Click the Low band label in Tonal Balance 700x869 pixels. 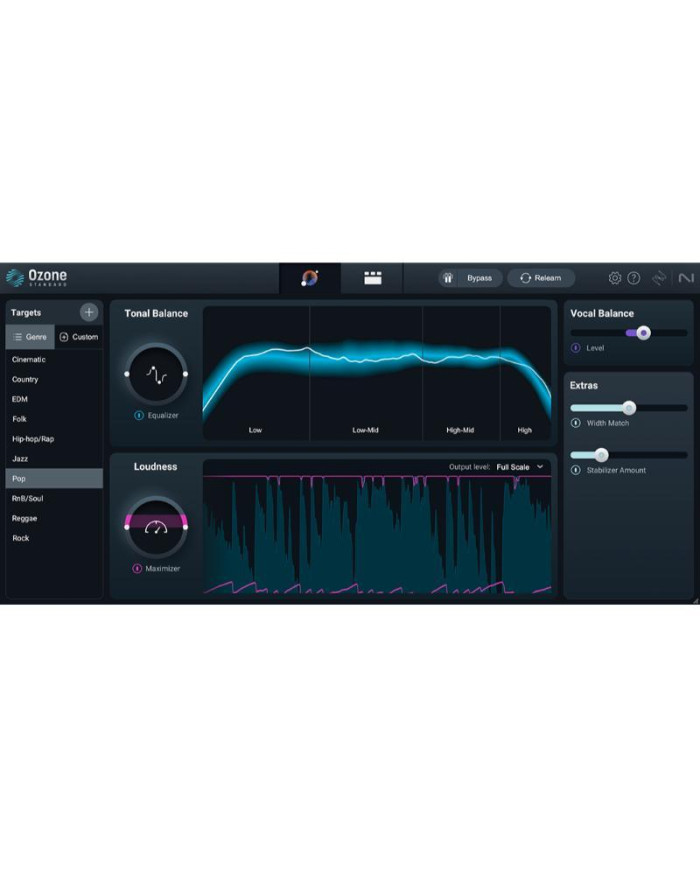pos(255,430)
